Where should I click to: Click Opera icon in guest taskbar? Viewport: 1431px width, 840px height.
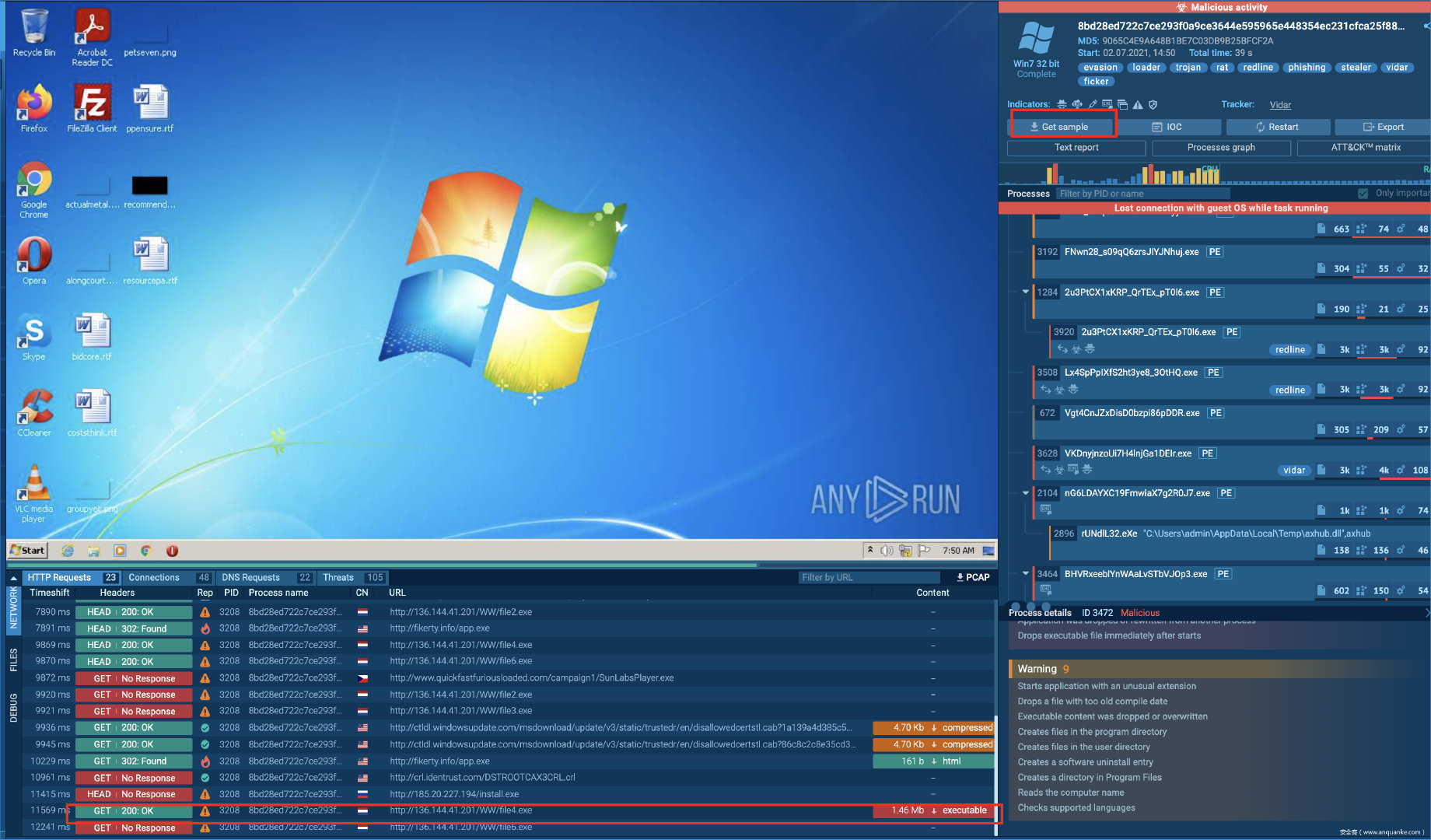pos(172,551)
